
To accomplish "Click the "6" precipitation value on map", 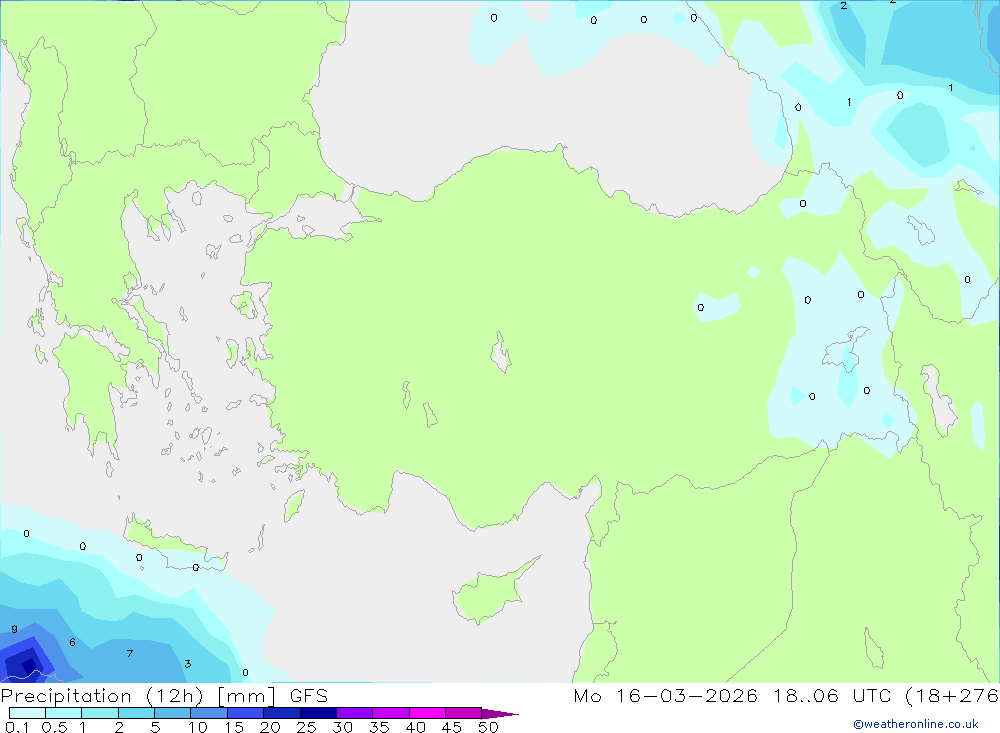I will coord(72,642).
